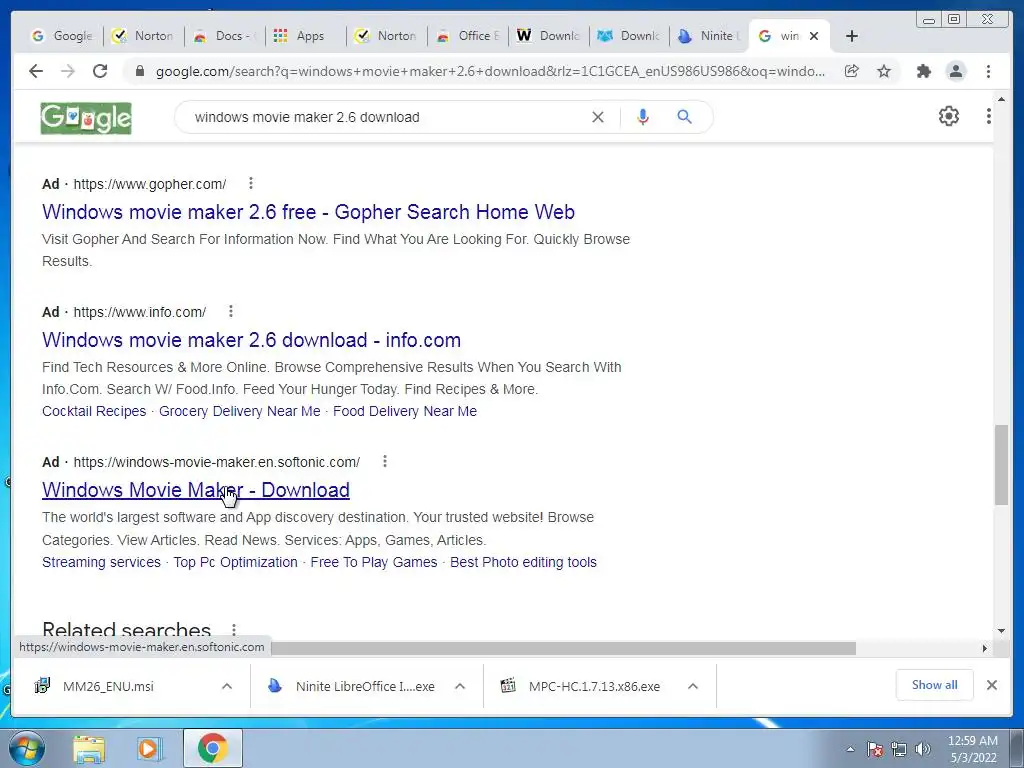Screen dimensions: 1024x768
Task: Open options dots for info.com ad
Action: tap(231, 312)
